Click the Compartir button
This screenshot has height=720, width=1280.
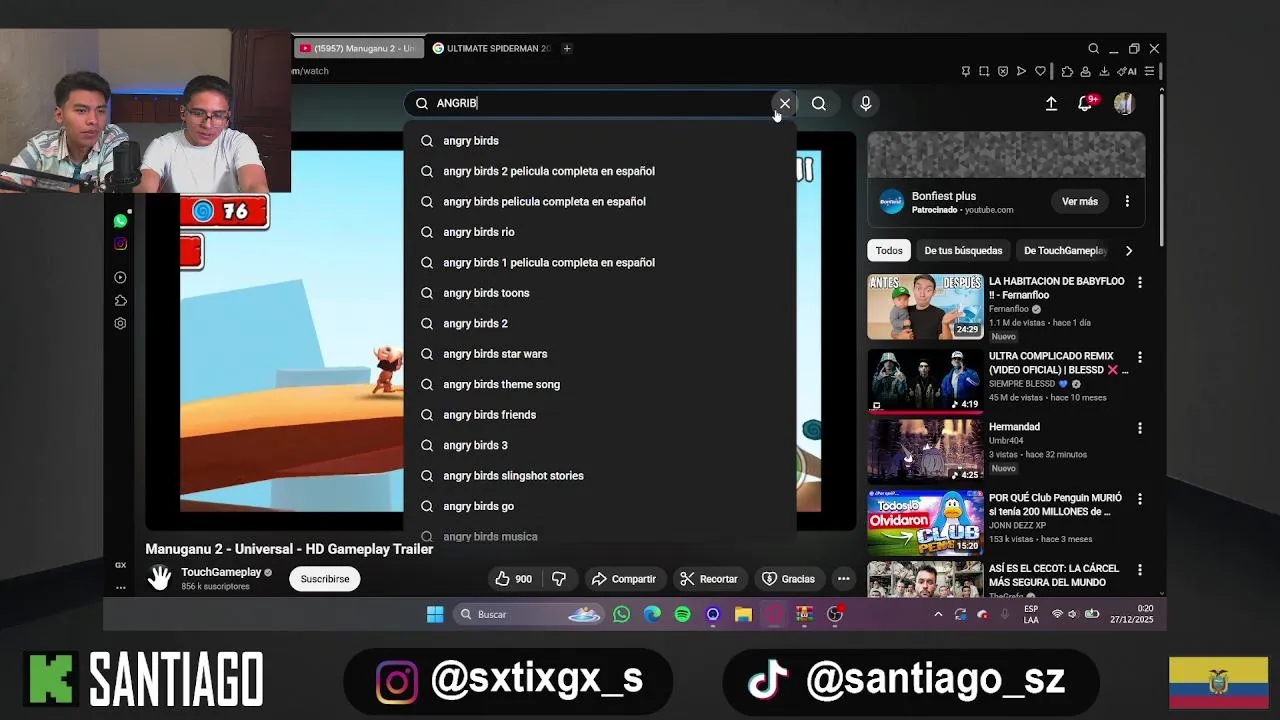pyautogui.click(x=624, y=579)
